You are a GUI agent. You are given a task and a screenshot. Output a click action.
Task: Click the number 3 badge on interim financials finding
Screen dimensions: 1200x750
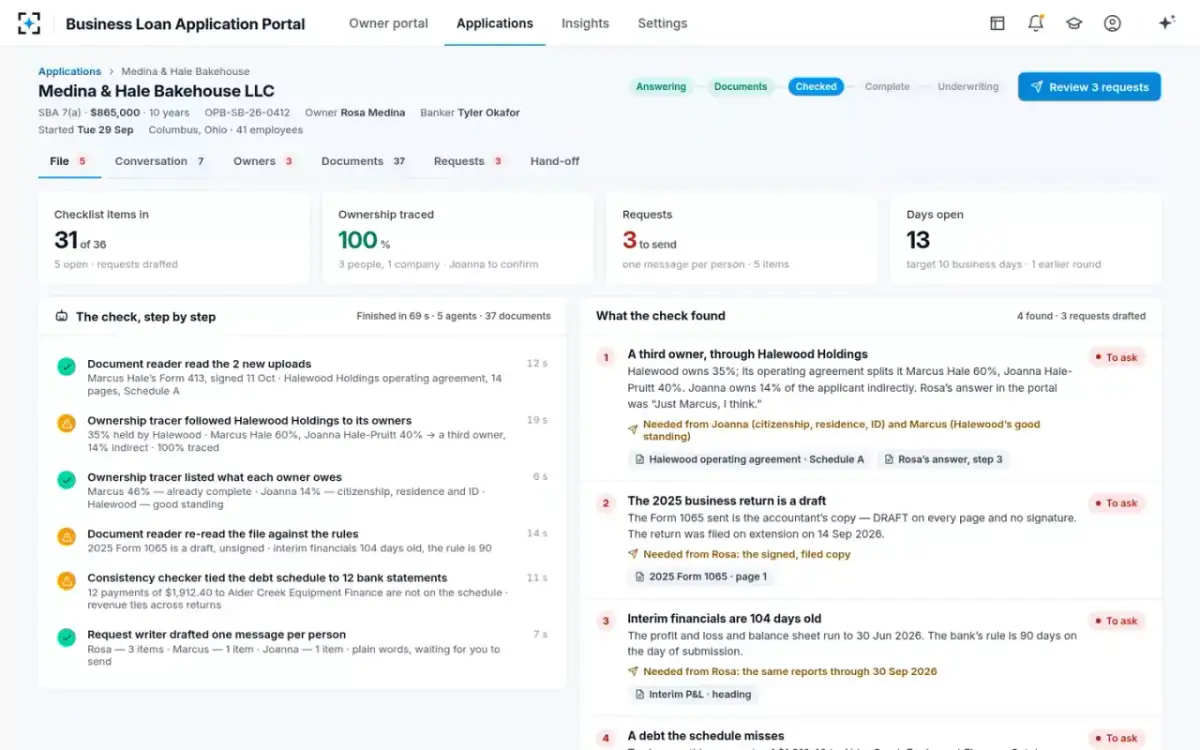[x=605, y=621]
